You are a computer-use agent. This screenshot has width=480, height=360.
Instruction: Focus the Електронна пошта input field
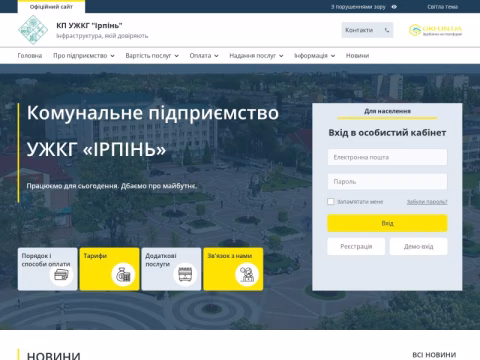point(387,157)
